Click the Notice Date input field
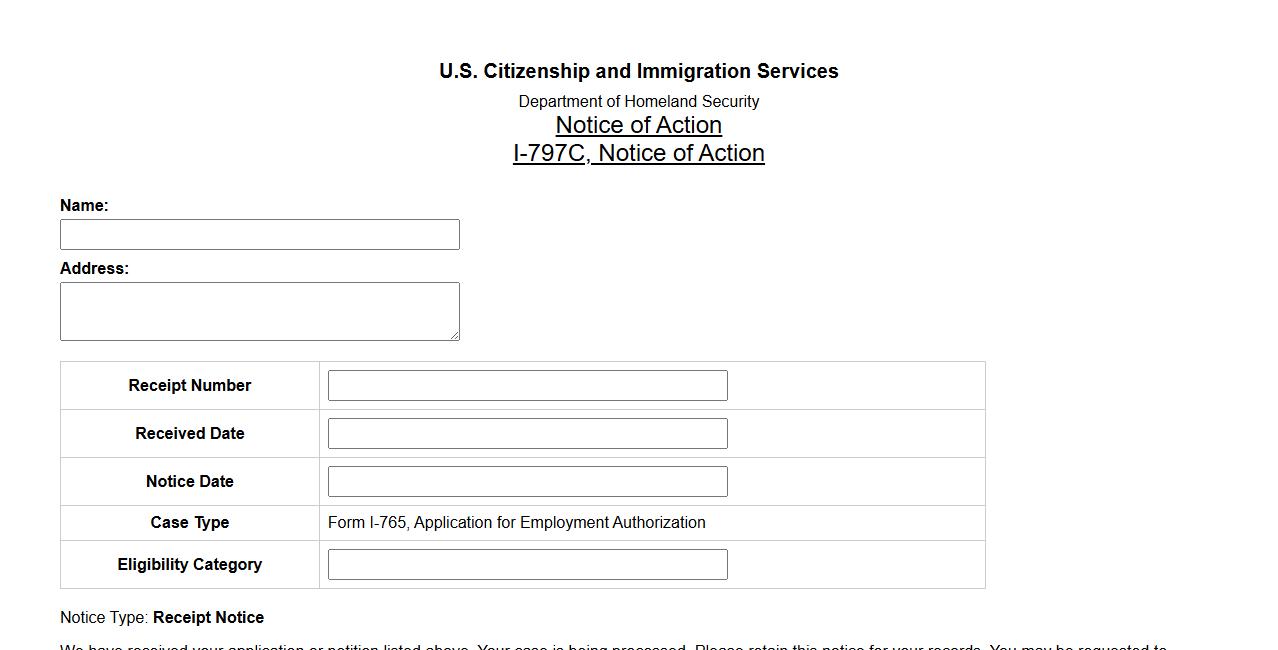 coord(527,482)
